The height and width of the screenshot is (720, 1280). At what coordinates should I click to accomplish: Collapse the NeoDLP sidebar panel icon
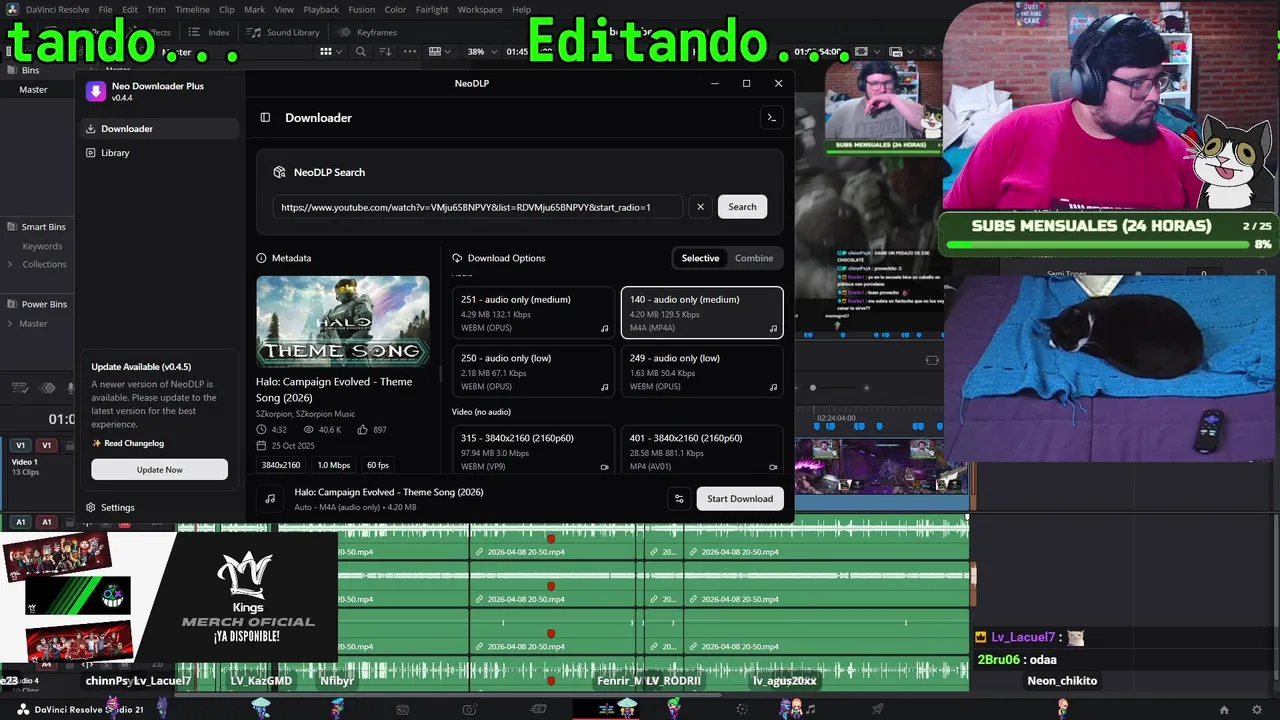(x=265, y=118)
